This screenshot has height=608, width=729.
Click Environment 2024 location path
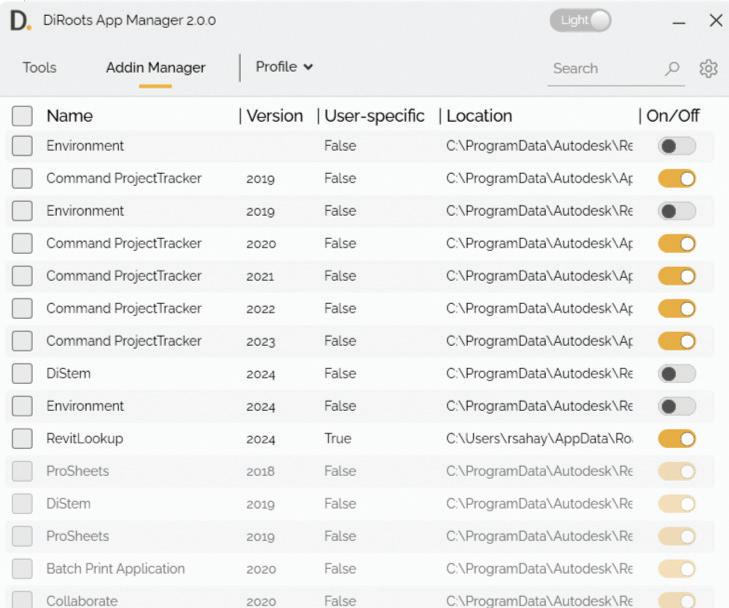[539, 406]
